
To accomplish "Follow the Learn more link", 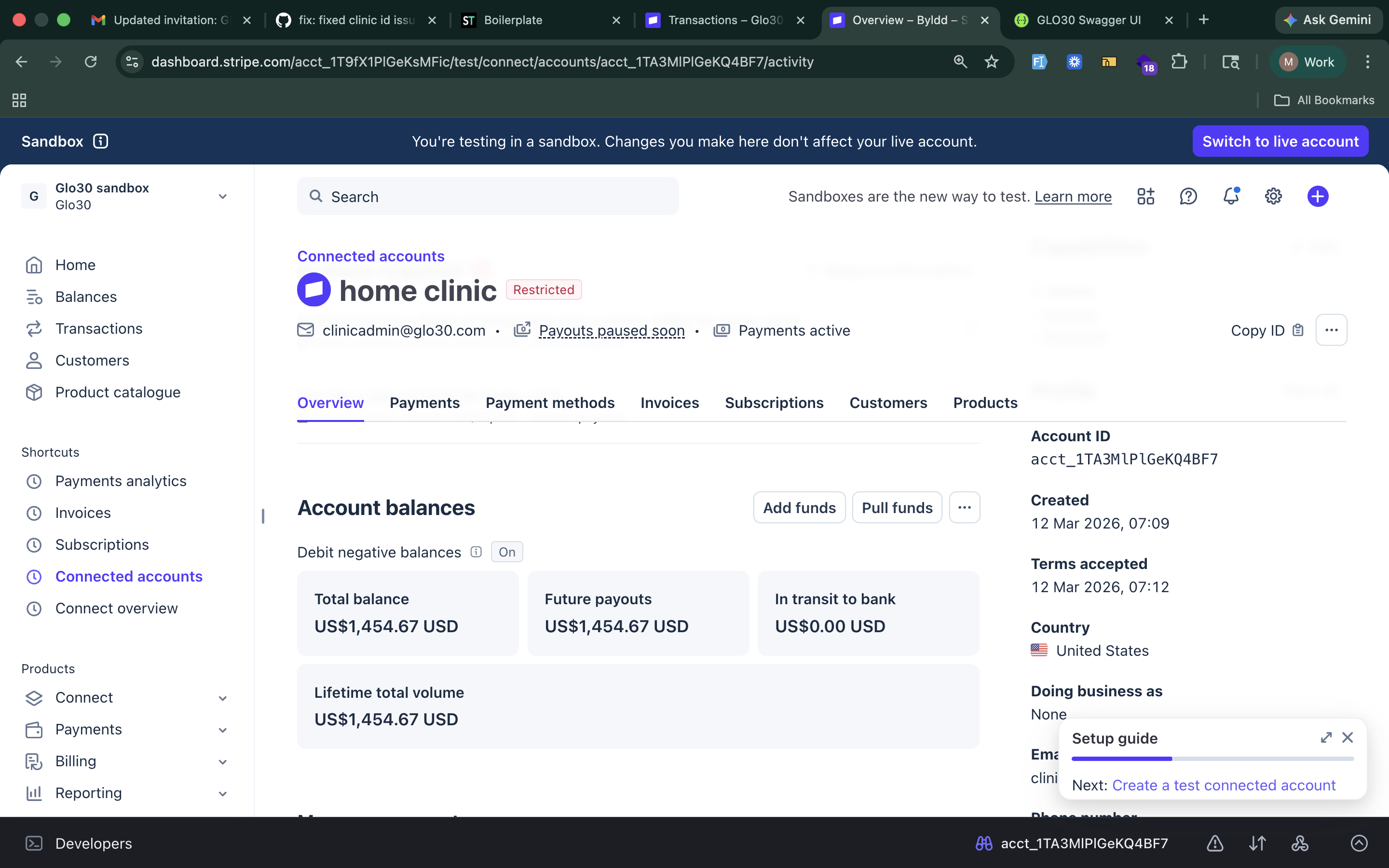I will [1073, 196].
